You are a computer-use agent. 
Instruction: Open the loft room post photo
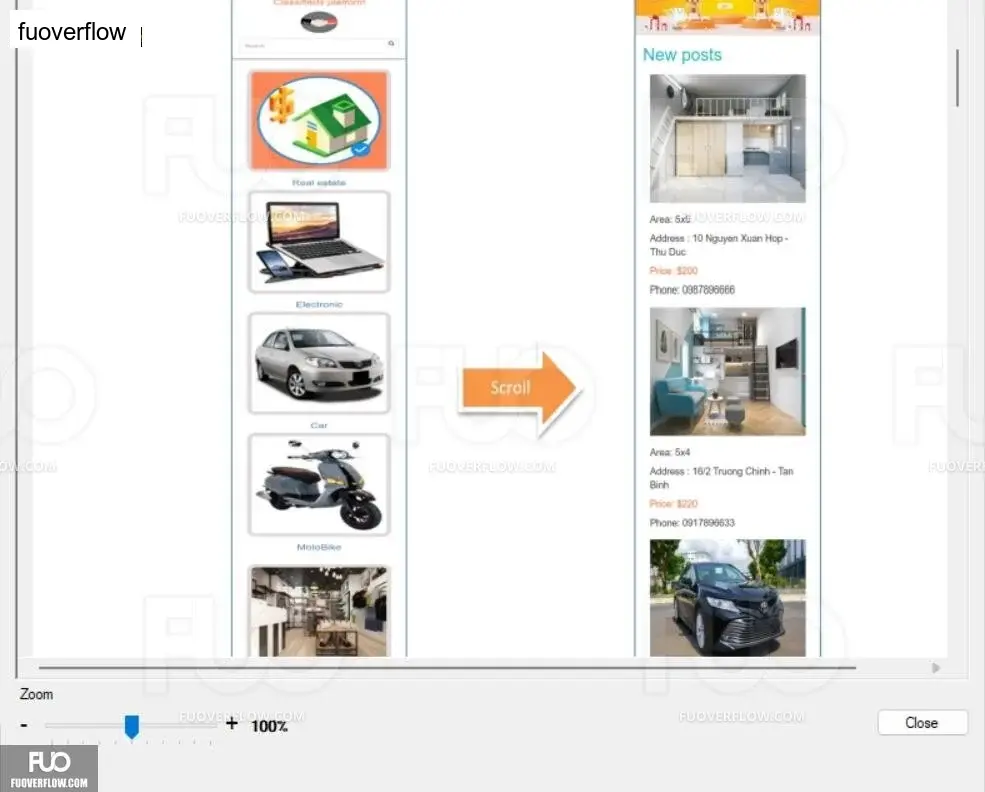coord(727,138)
